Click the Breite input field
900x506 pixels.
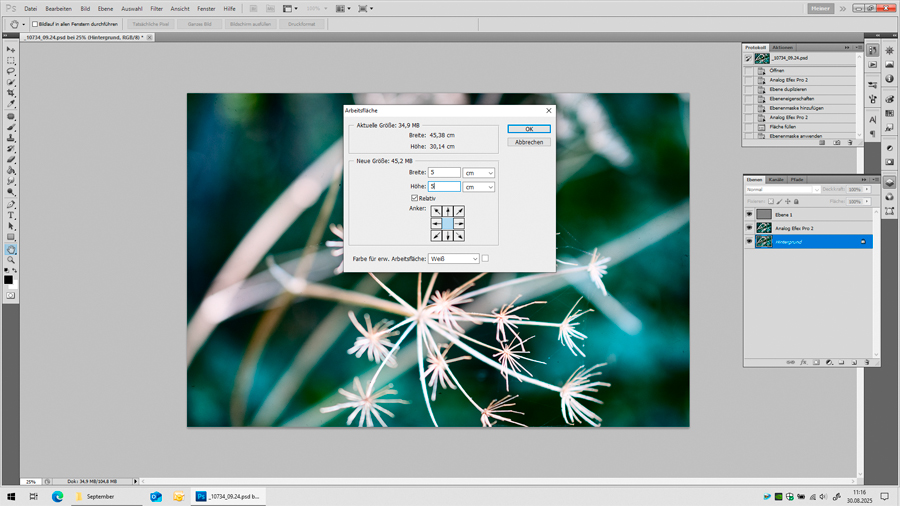[x=444, y=173]
